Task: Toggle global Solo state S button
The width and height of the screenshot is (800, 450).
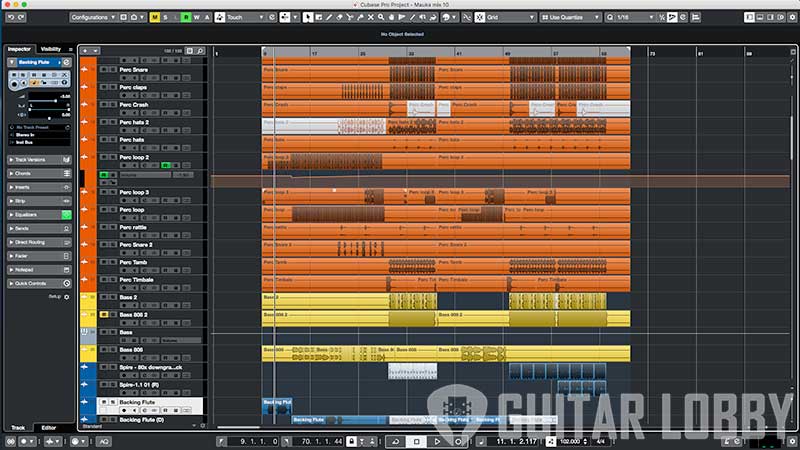Action: pyautogui.click(x=165, y=17)
